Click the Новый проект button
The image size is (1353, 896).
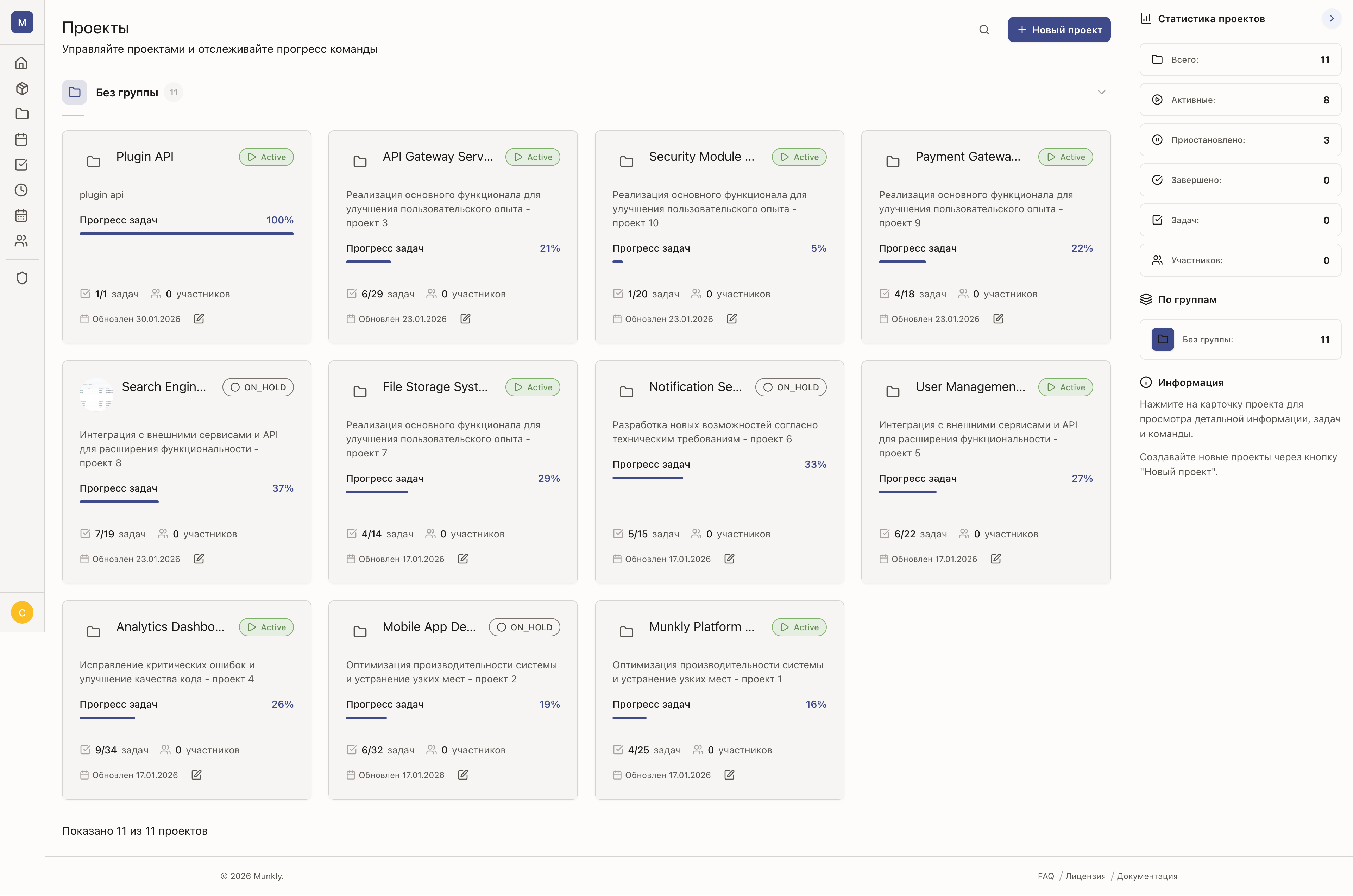pyautogui.click(x=1059, y=30)
